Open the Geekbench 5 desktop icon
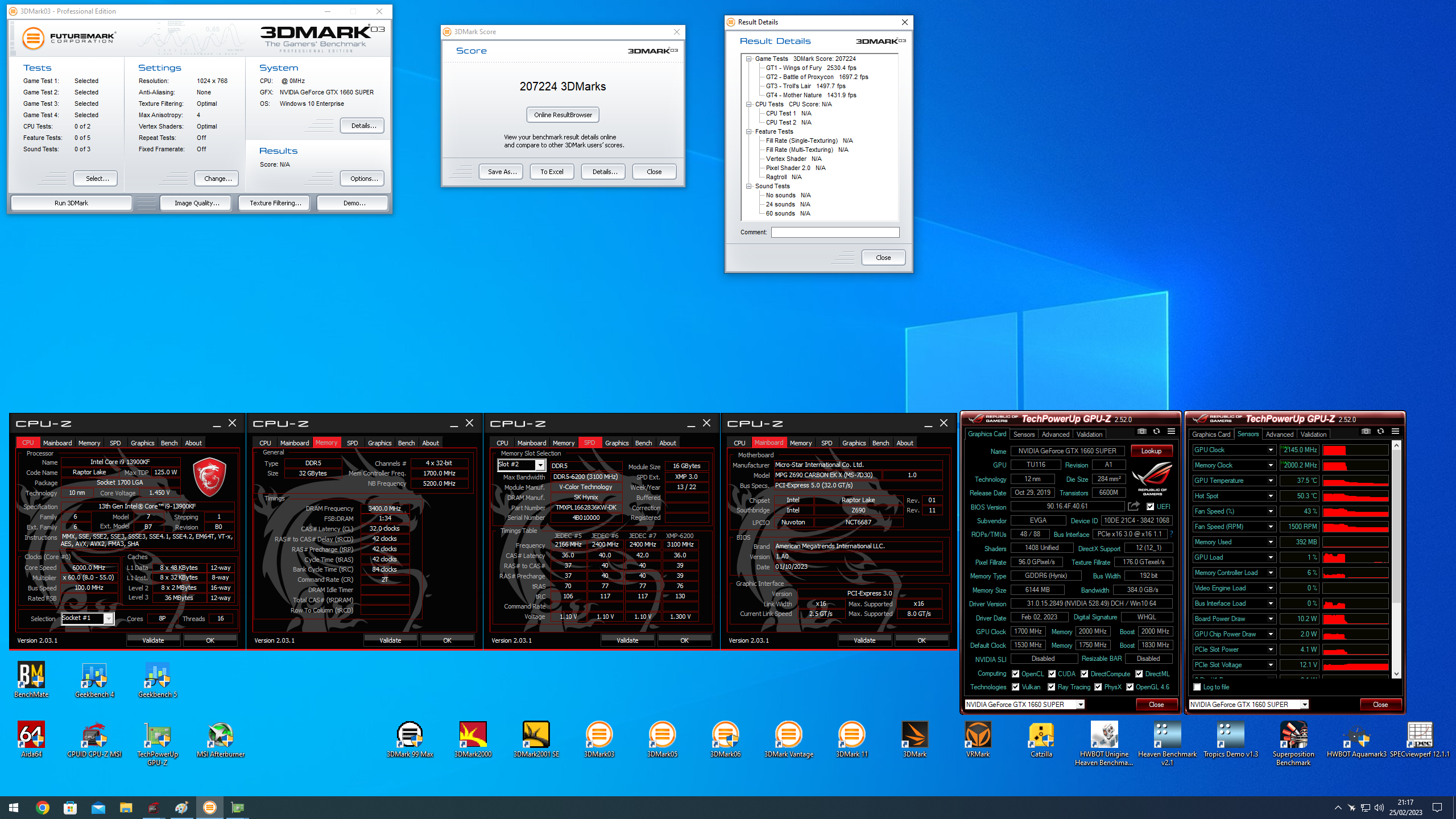The width and height of the screenshot is (1456, 819). pos(158,680)
